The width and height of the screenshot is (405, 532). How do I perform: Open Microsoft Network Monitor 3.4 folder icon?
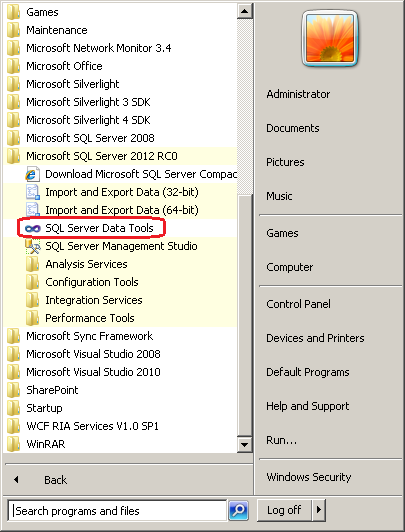coord(14,48)
